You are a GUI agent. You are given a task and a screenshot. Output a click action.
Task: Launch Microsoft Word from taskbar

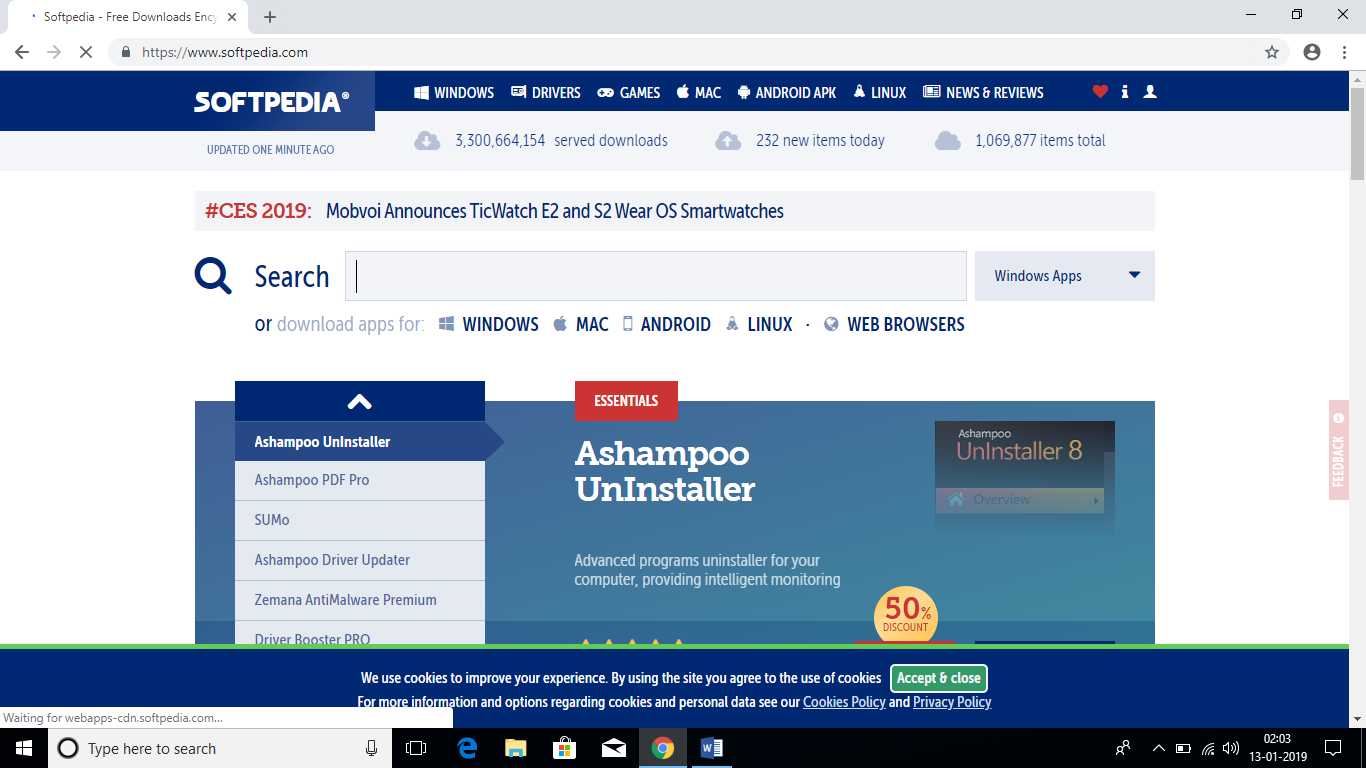point(712,748)
